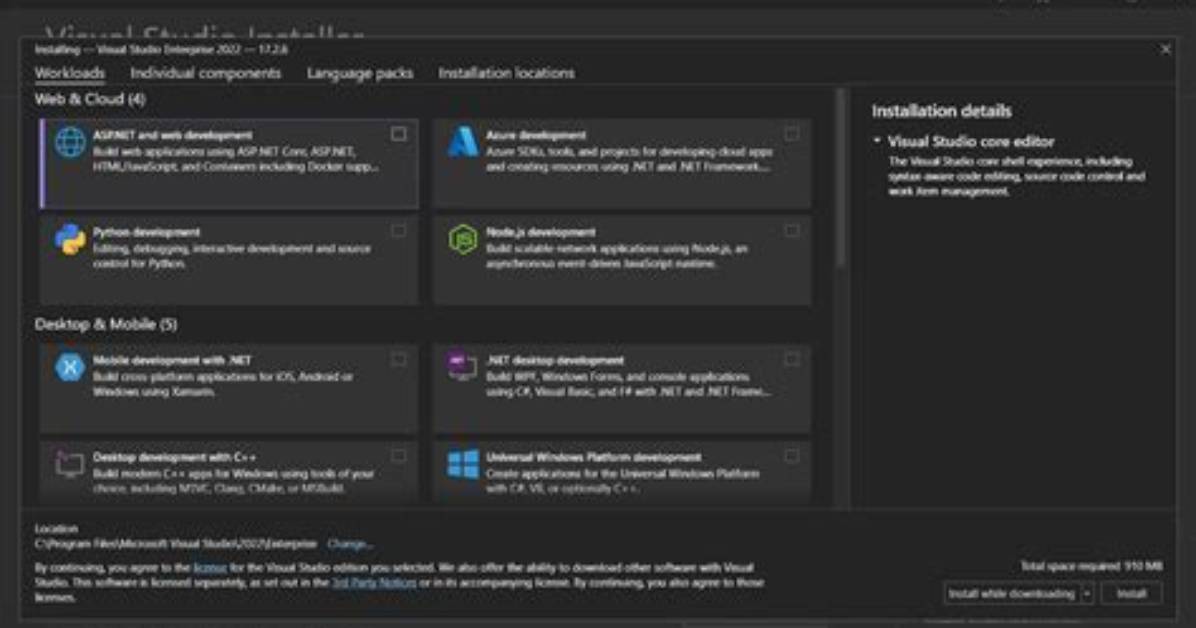Switch to the Workloads tab

(69, 73)
